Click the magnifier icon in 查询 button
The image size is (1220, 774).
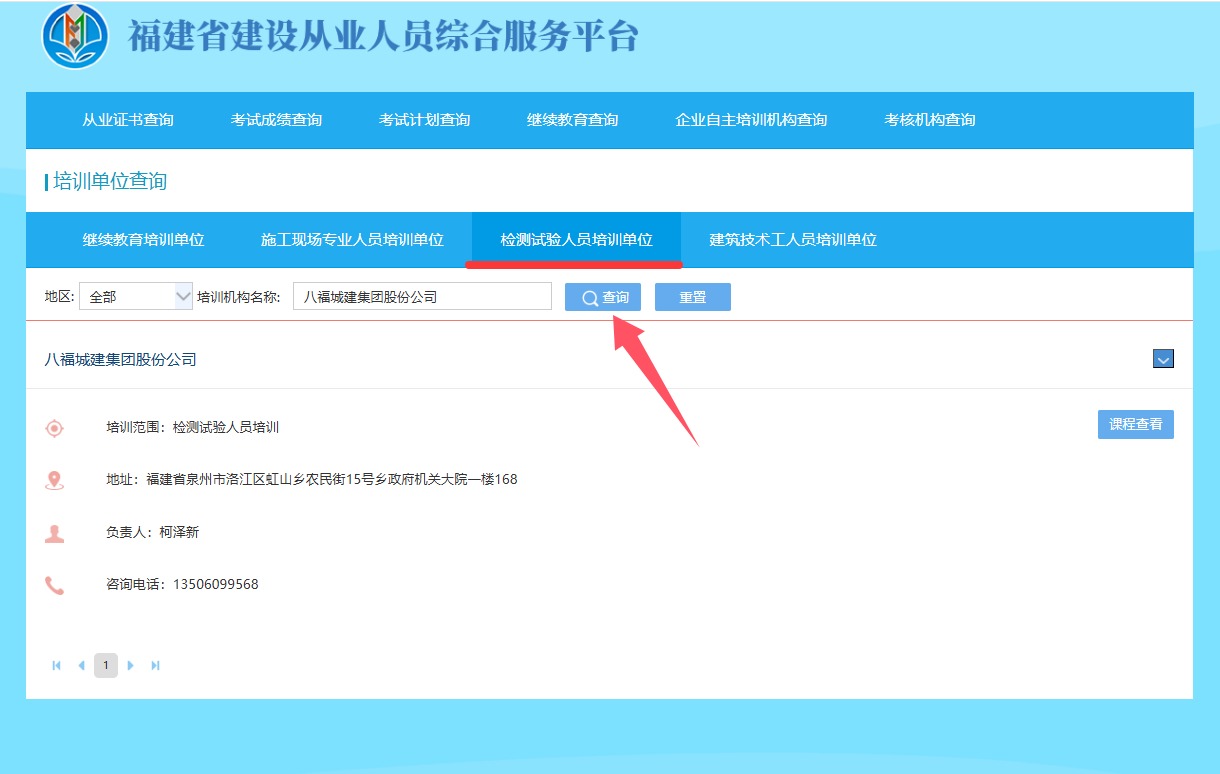tap(590, 296)
